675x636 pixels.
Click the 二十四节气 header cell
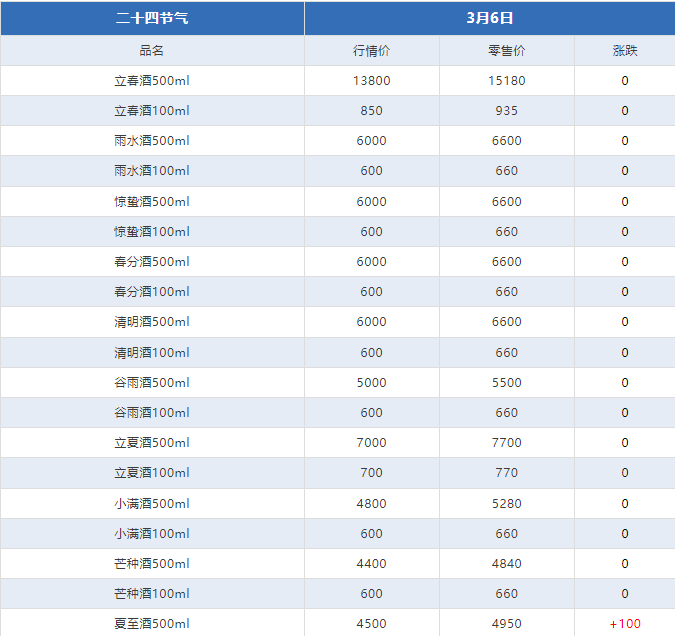152,18
